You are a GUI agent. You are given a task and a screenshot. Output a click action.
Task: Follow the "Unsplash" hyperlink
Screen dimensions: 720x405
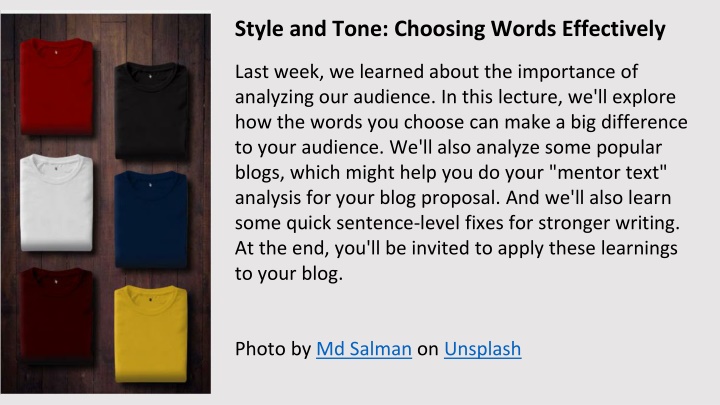(482, 350)
